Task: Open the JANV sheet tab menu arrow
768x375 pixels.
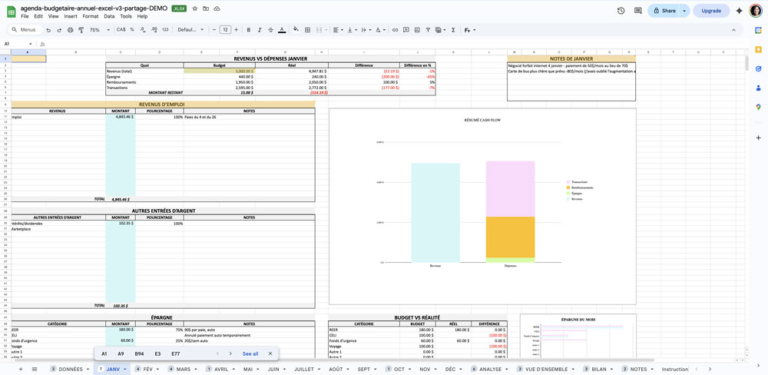Action: point(125,369)
